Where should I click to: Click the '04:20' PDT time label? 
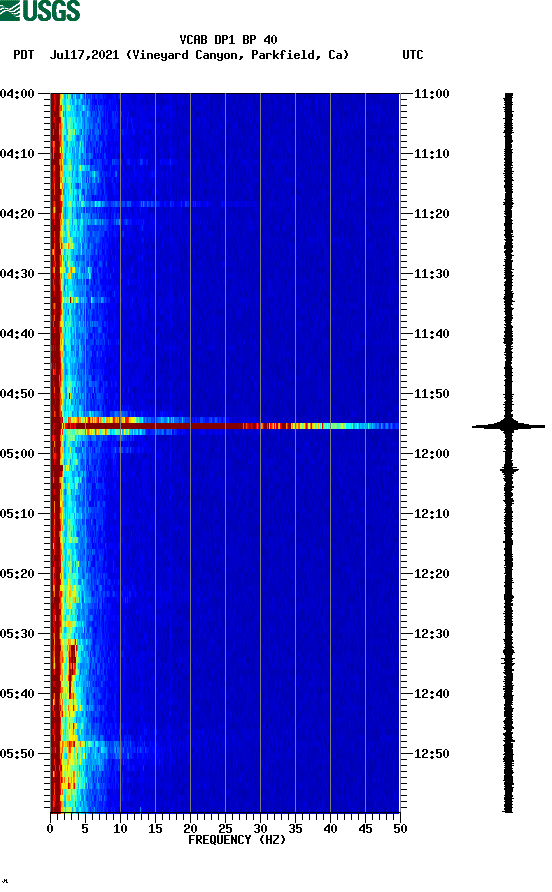click(x=17, y=214)
